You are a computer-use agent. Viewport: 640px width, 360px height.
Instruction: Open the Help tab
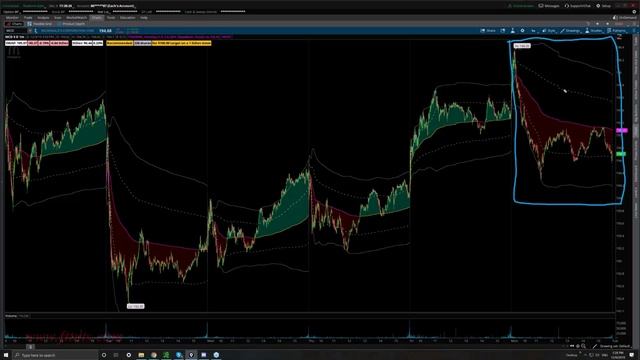click(144, 18)
